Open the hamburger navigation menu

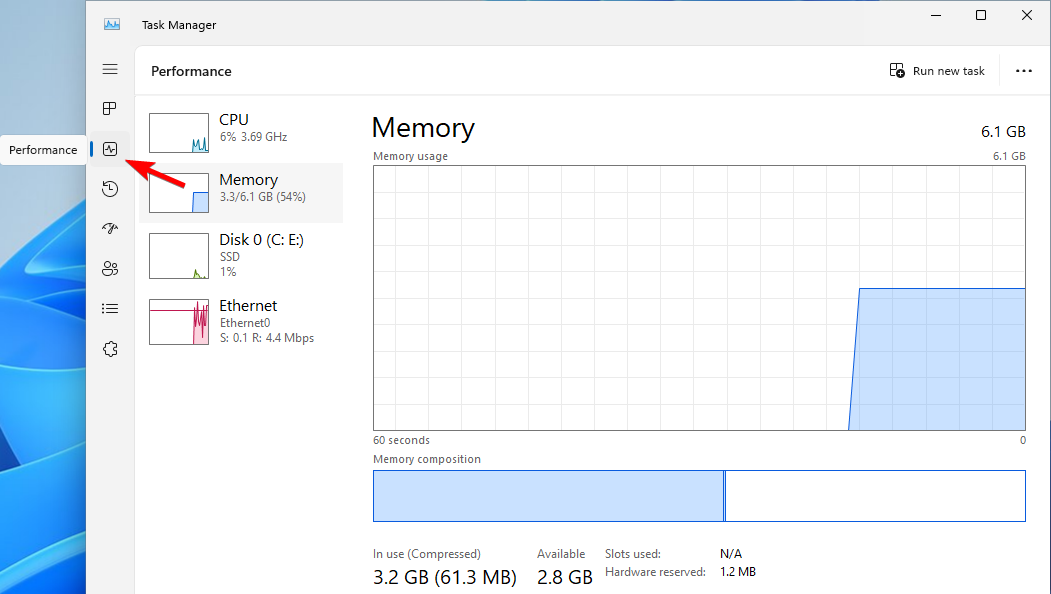(110, 69)
